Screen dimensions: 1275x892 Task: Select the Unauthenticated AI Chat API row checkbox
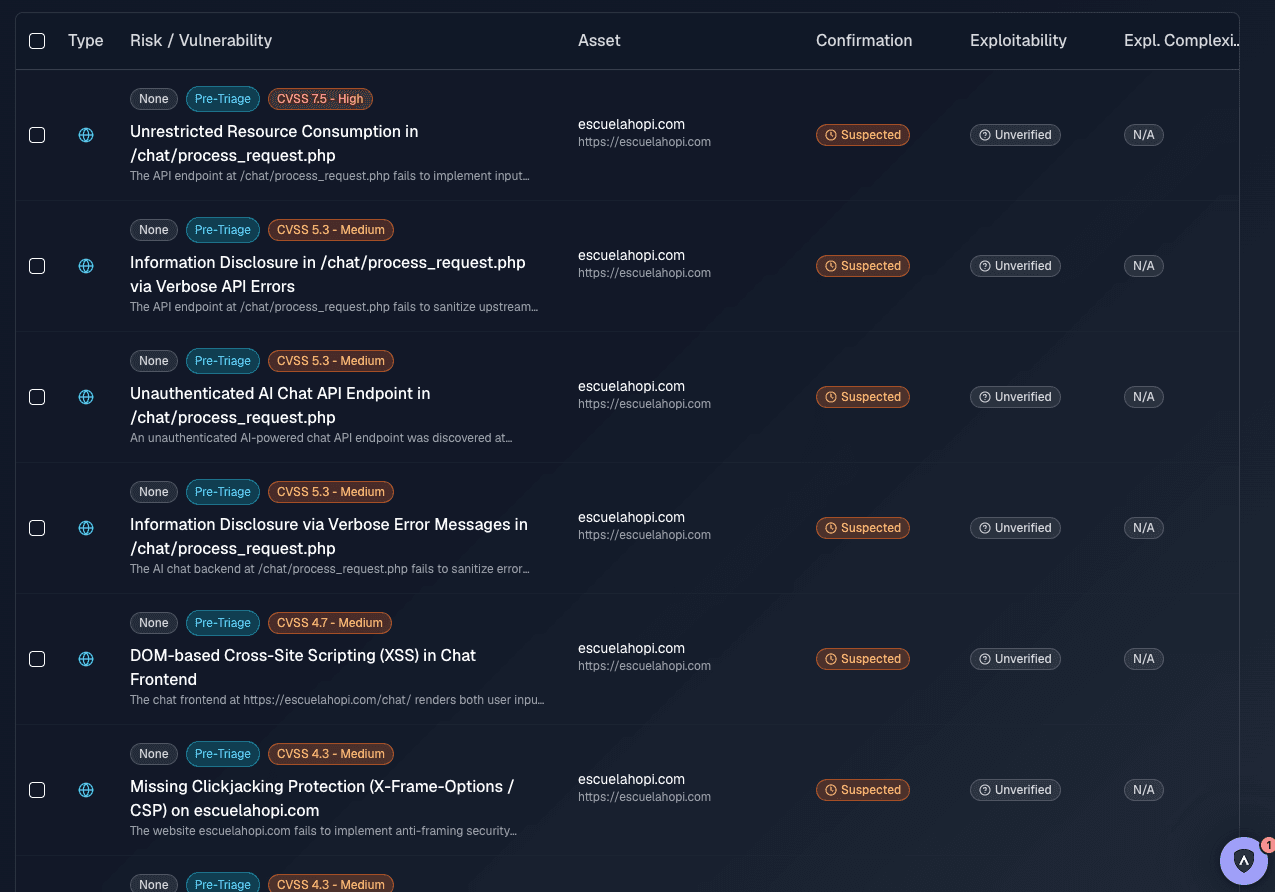(37, 397)
